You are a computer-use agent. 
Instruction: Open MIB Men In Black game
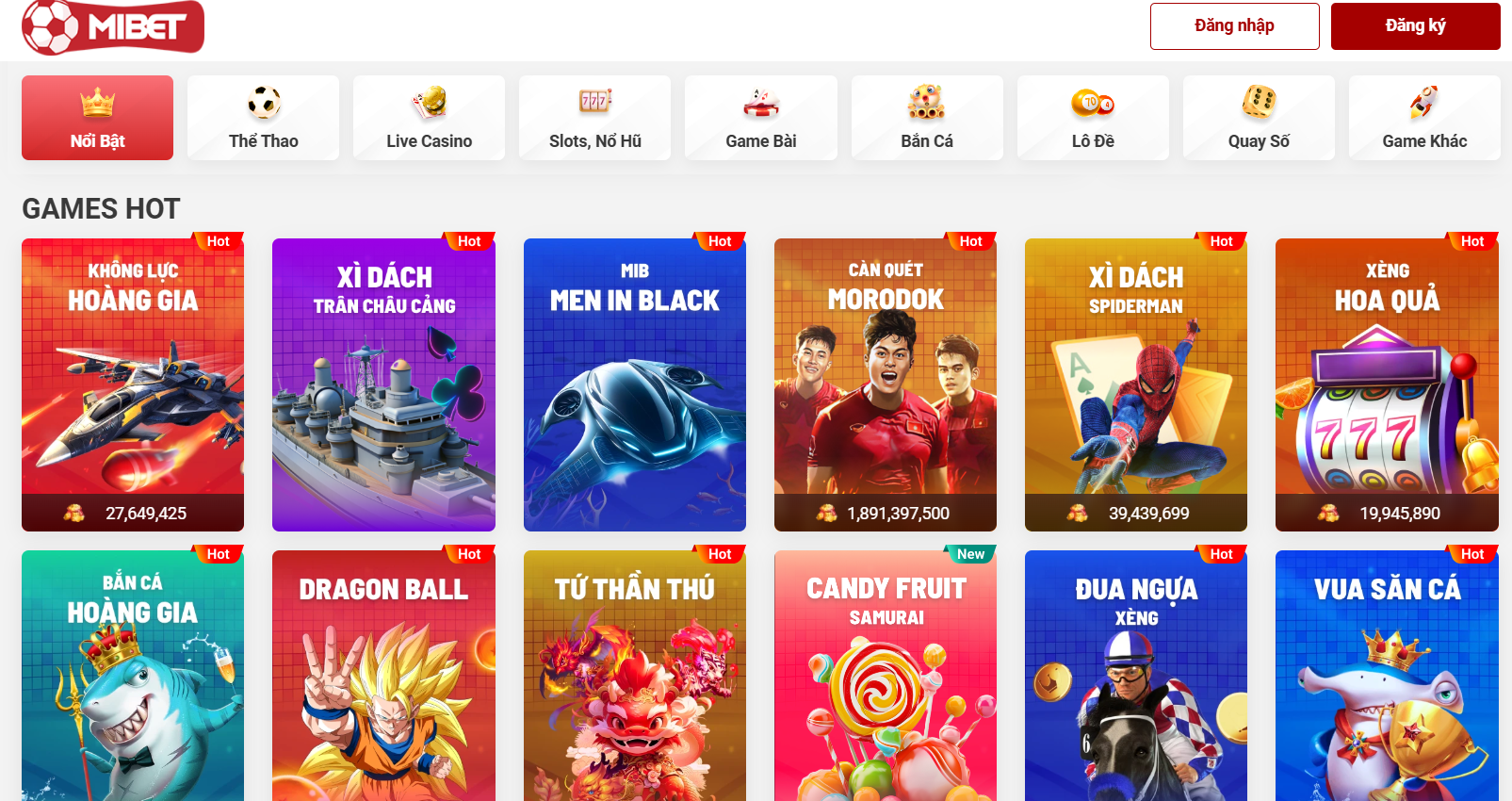(635, 384)
